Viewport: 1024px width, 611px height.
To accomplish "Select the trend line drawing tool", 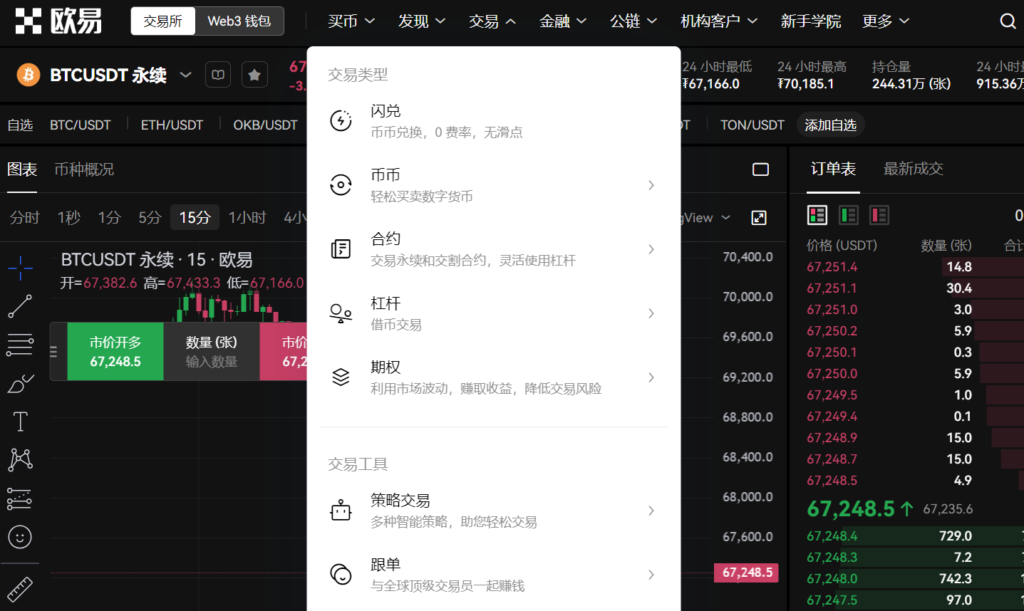I will [x=20, y=306].
